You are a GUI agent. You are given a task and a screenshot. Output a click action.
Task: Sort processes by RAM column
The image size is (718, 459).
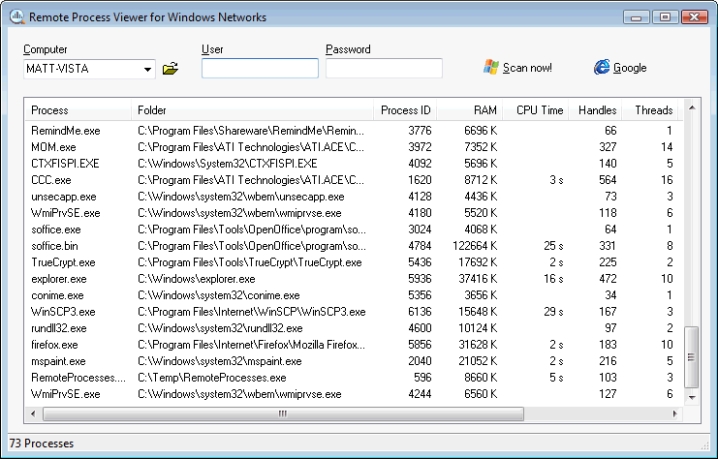471,110
